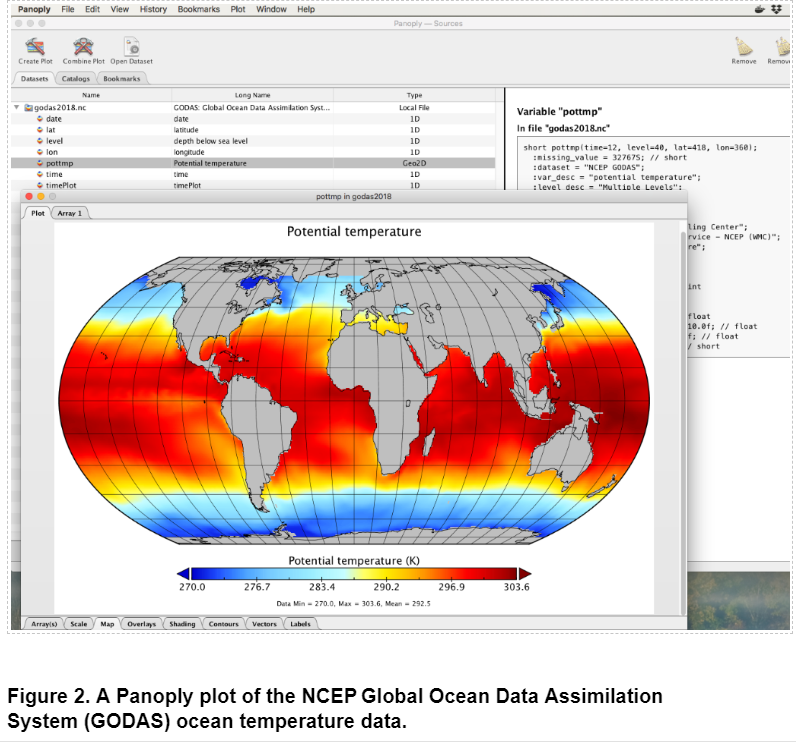This screenshot has height=745, width=796.
Task: Click the variable icon beside lat
Action: (x=40, y=130)
